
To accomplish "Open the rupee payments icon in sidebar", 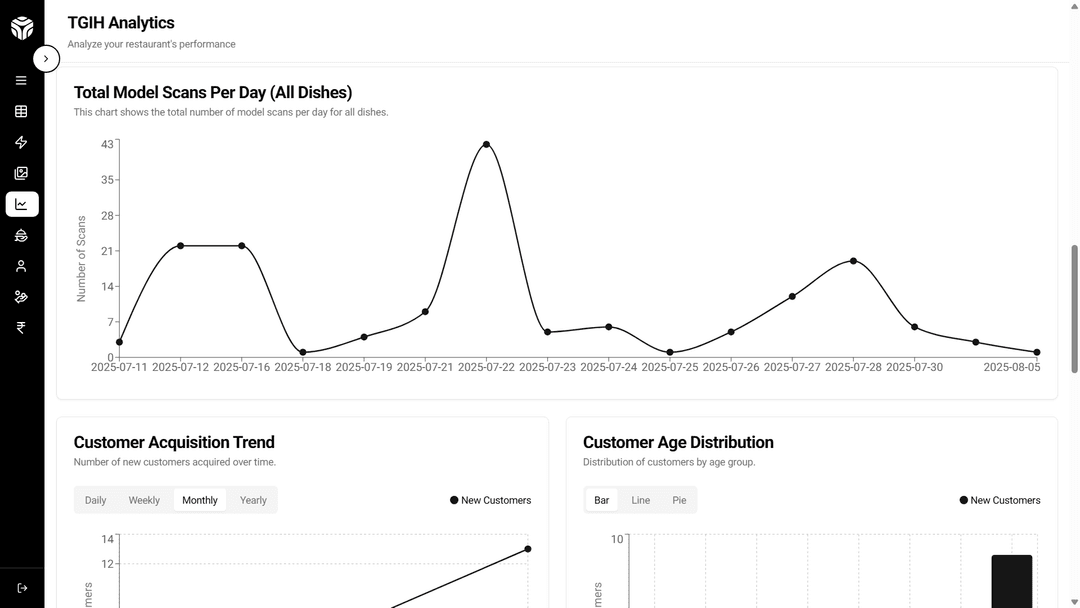I will pyautogui.click(x=21, y=328).
